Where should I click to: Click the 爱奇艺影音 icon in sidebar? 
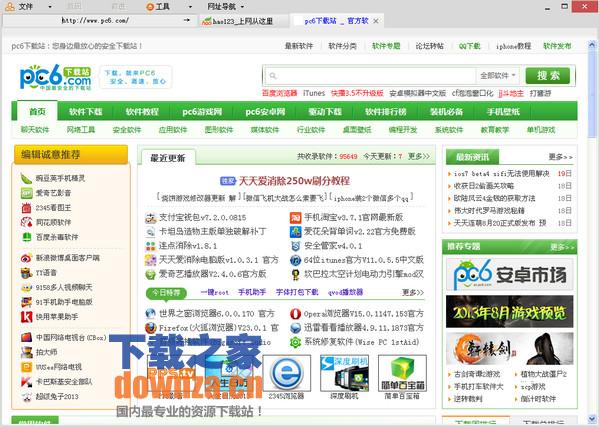pyautogui.click(x=26, y=193)
